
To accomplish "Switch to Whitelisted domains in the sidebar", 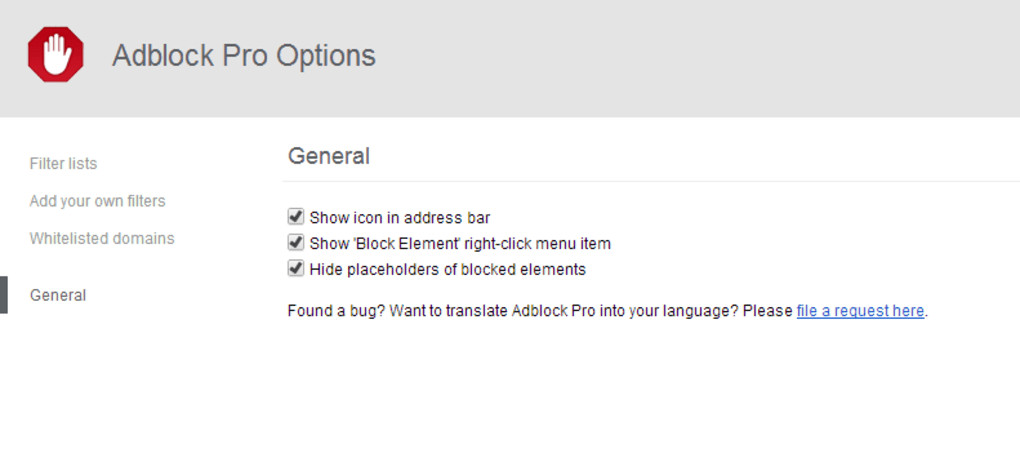I will click(x=102, y=238).
